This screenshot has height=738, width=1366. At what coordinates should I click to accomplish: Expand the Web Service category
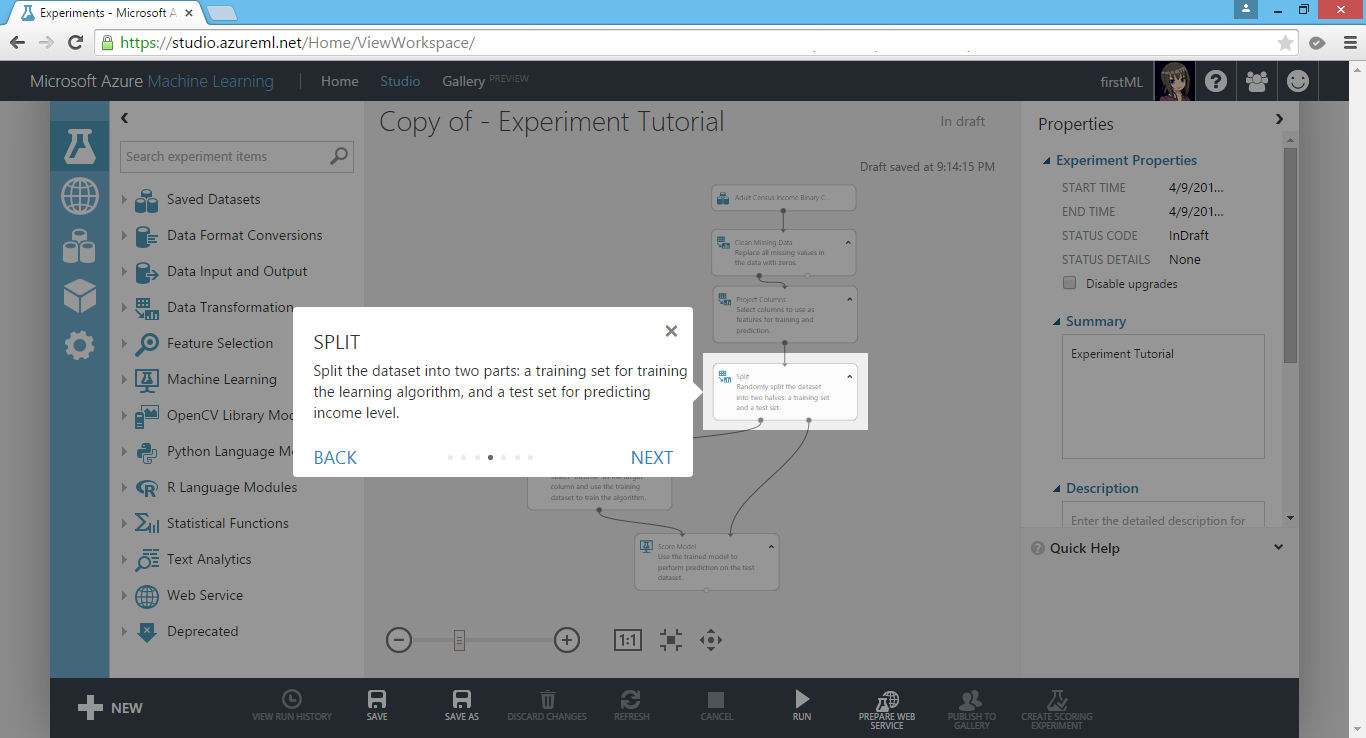[x=125, y=595]
